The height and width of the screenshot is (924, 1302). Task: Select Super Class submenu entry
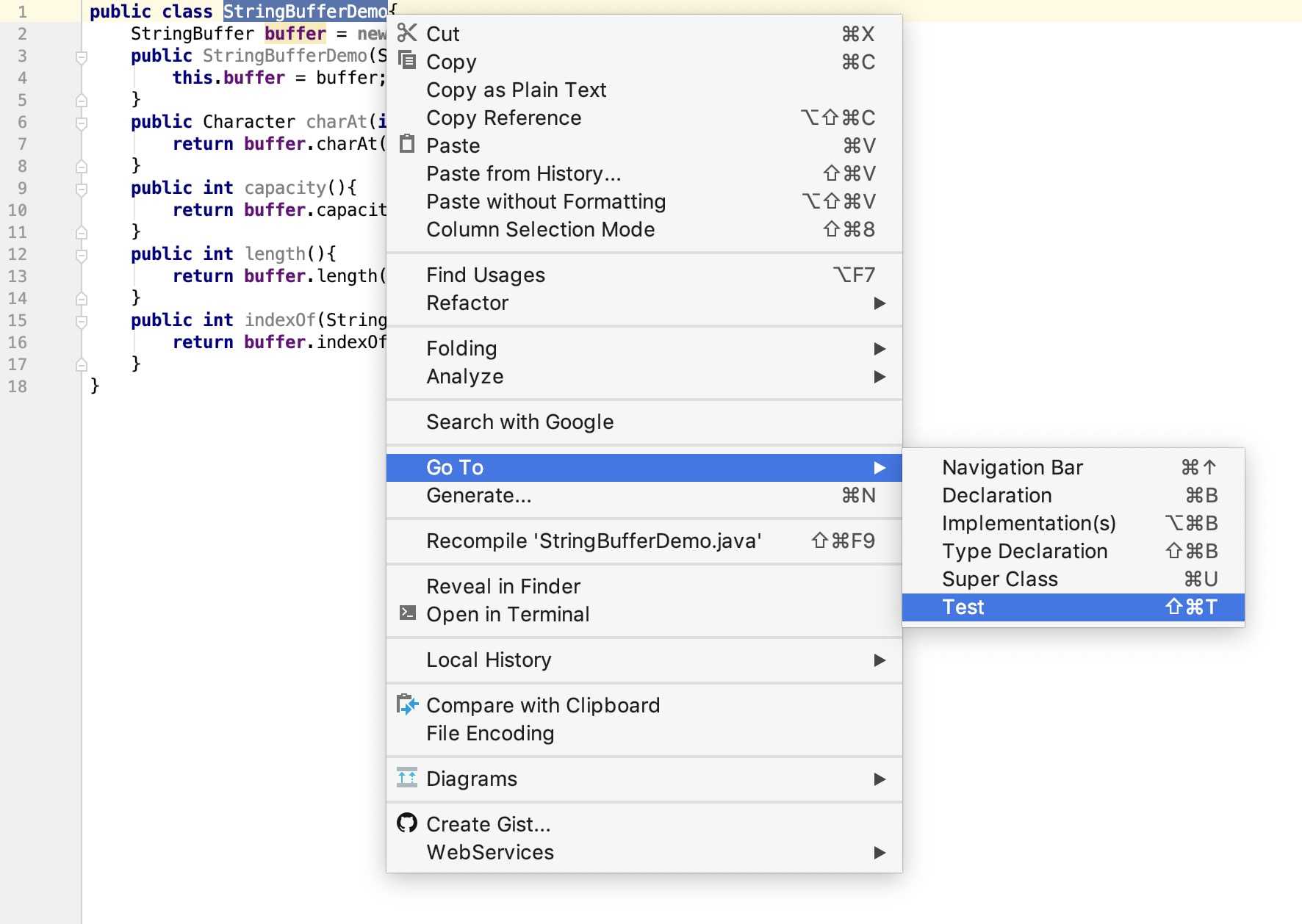(1073, 579)
